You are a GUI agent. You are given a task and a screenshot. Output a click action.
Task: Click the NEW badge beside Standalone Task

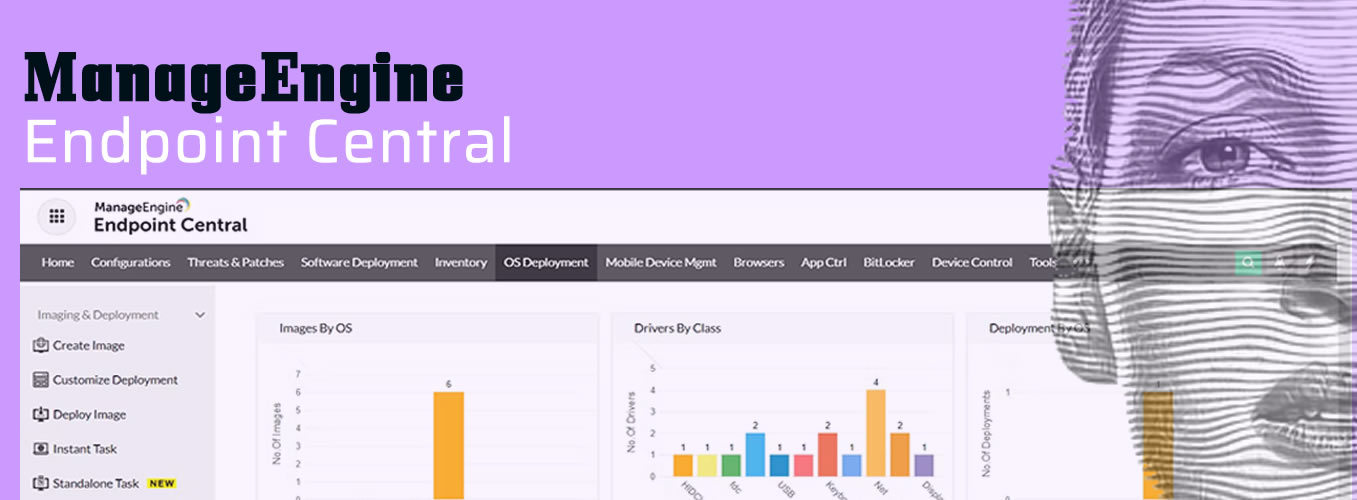point(161,483)
